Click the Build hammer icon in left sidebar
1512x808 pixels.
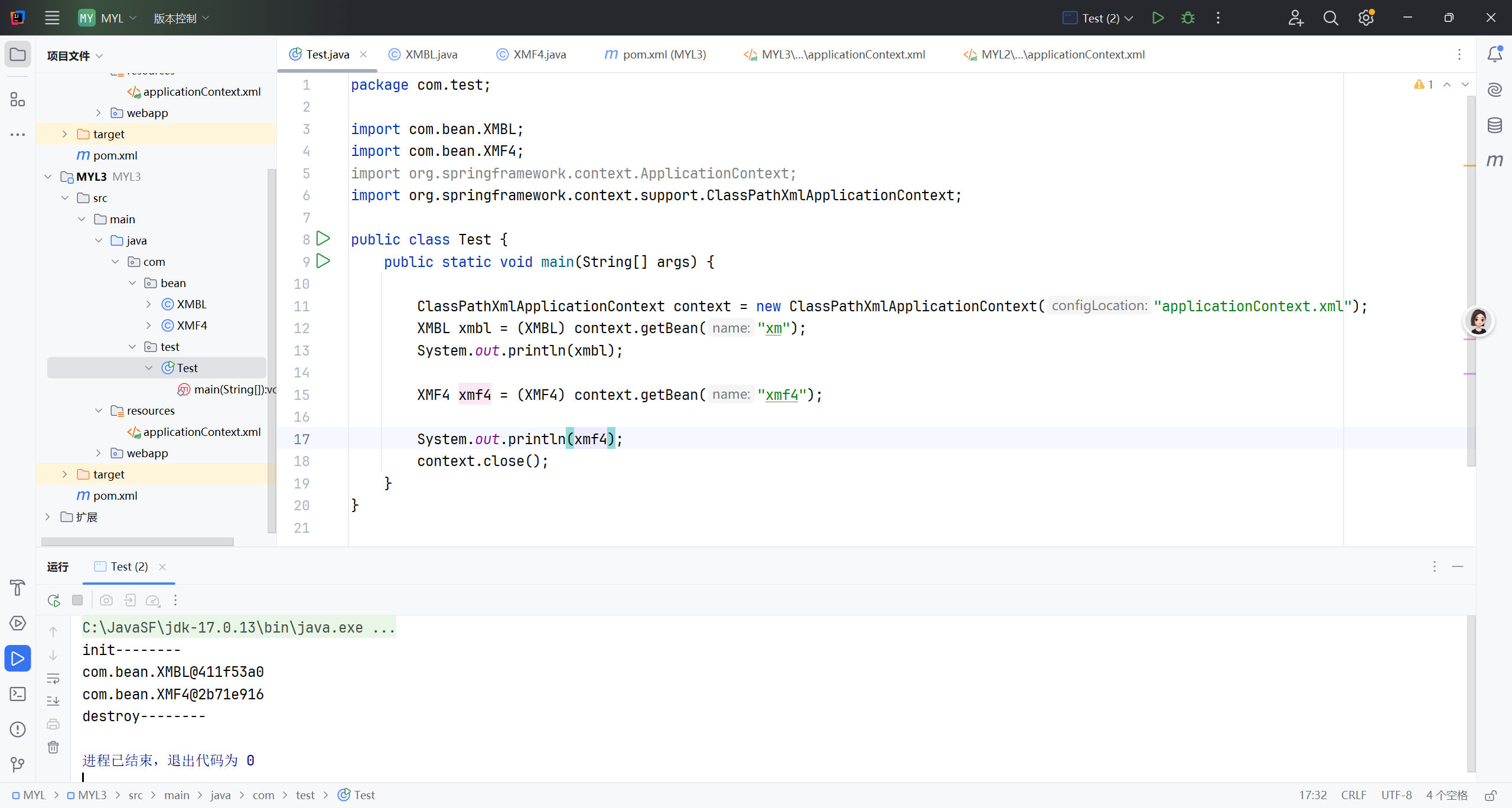(x=18, y=588)
